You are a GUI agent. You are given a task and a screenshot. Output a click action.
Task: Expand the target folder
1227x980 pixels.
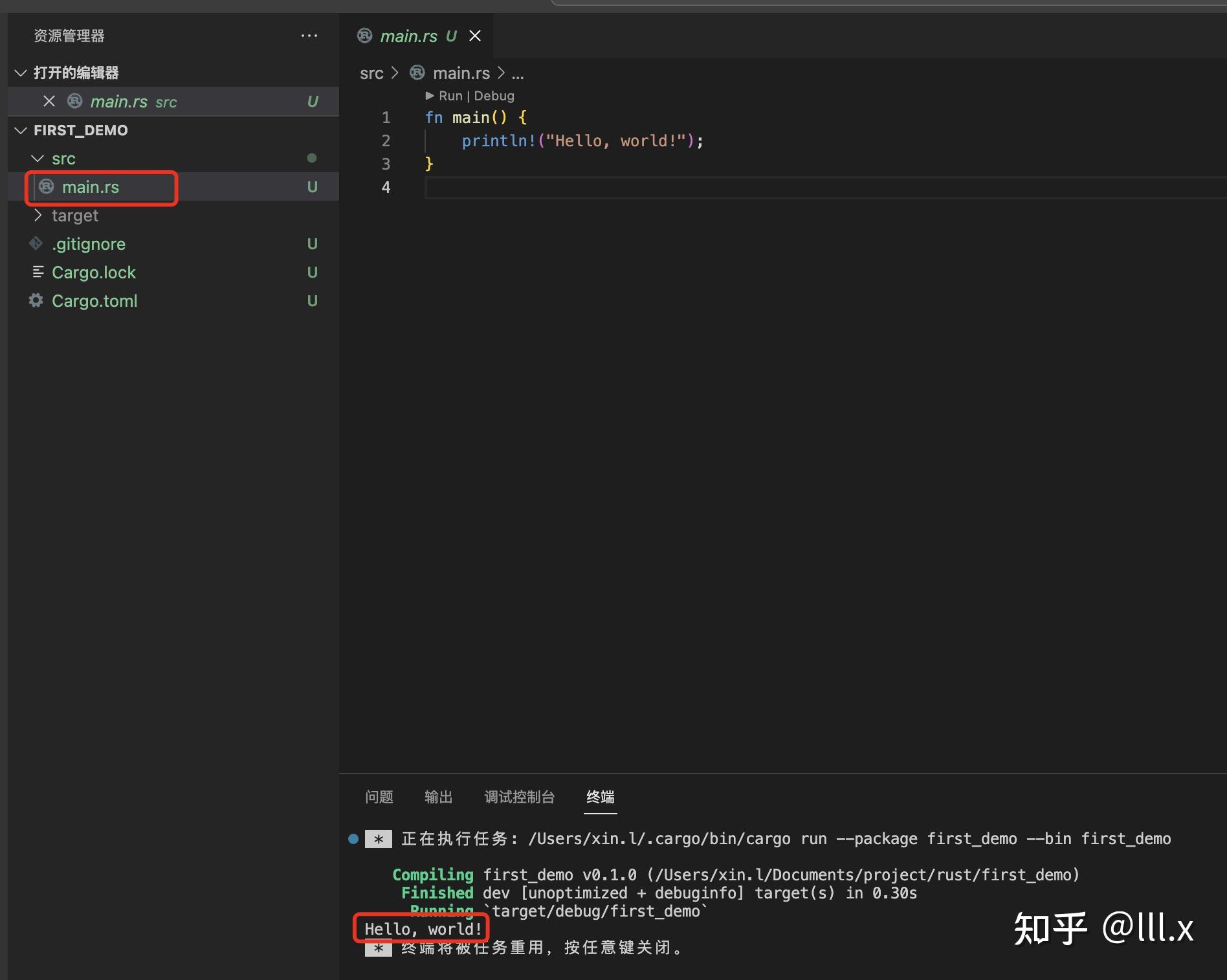pyautogui.click(x=38, y=215)
